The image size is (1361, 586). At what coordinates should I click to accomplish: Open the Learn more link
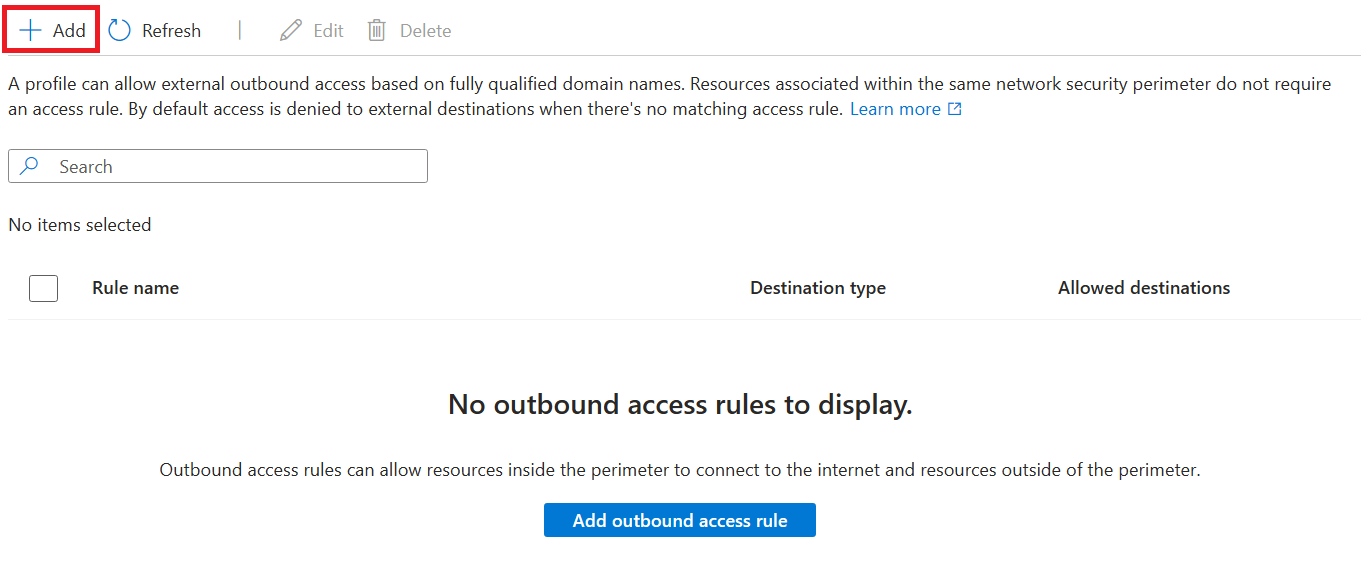(x=897, y=108)
